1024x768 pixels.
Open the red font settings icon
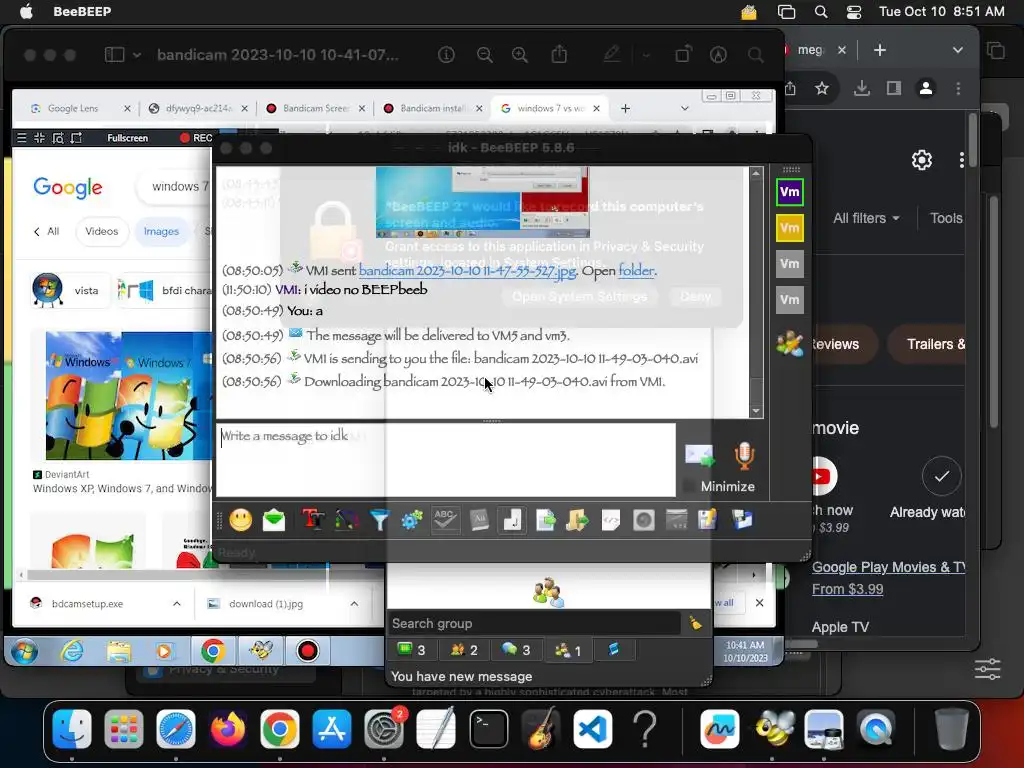point(313,520)
